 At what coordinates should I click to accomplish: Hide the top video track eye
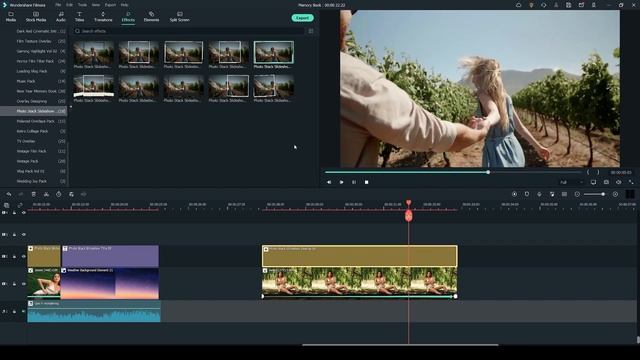click(x=24, y=213)
